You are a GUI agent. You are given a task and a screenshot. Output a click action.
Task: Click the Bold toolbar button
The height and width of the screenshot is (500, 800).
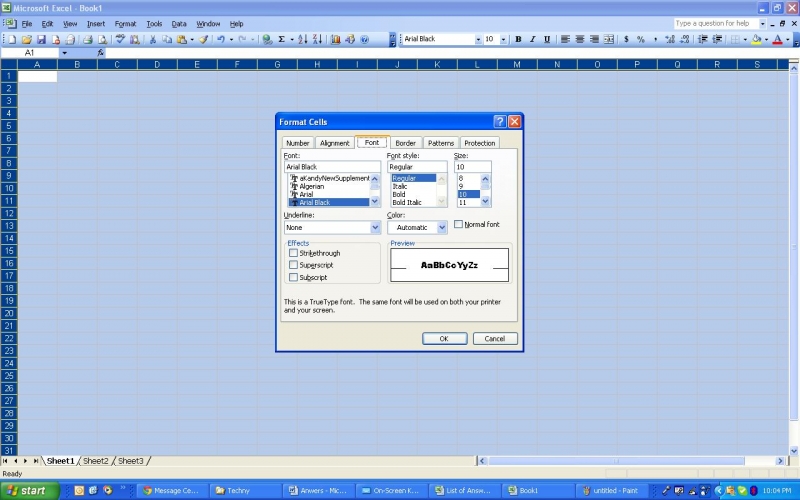tap(518, 39)
